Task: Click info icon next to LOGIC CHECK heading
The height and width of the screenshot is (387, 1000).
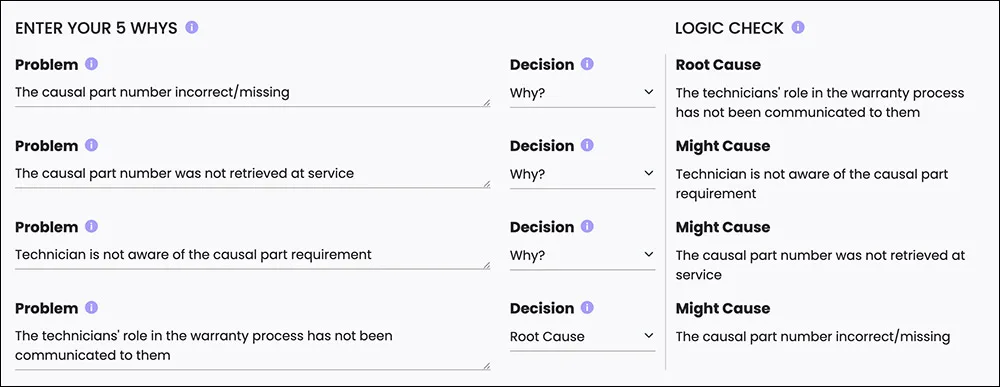Action: 798,27
